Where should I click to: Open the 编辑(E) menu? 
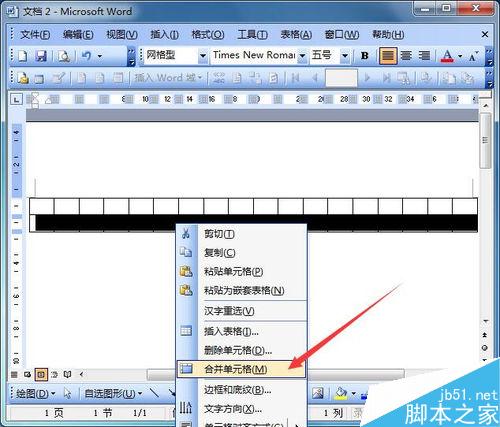78,34
